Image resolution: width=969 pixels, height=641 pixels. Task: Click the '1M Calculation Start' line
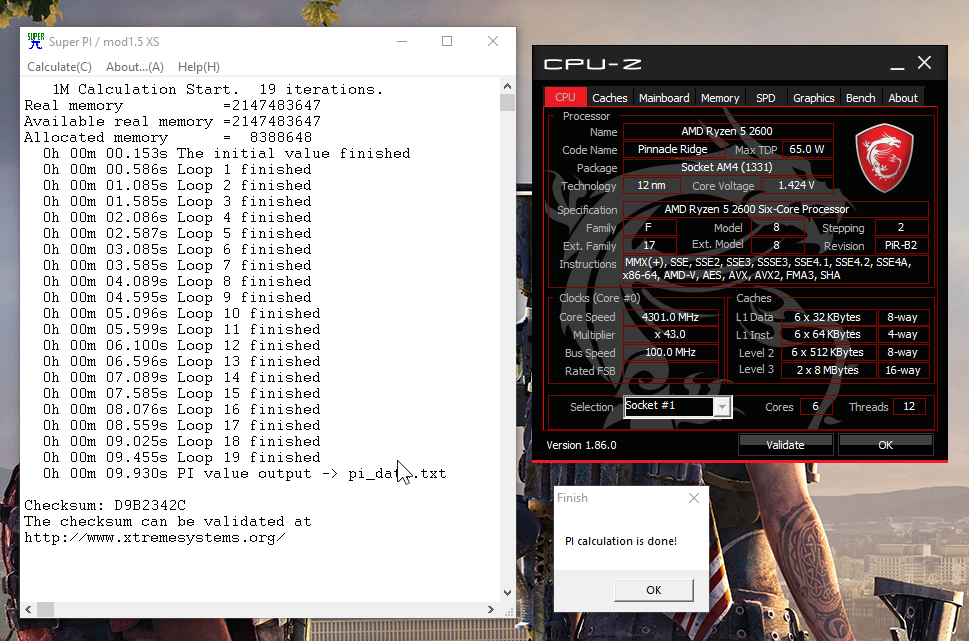[218, 89]
